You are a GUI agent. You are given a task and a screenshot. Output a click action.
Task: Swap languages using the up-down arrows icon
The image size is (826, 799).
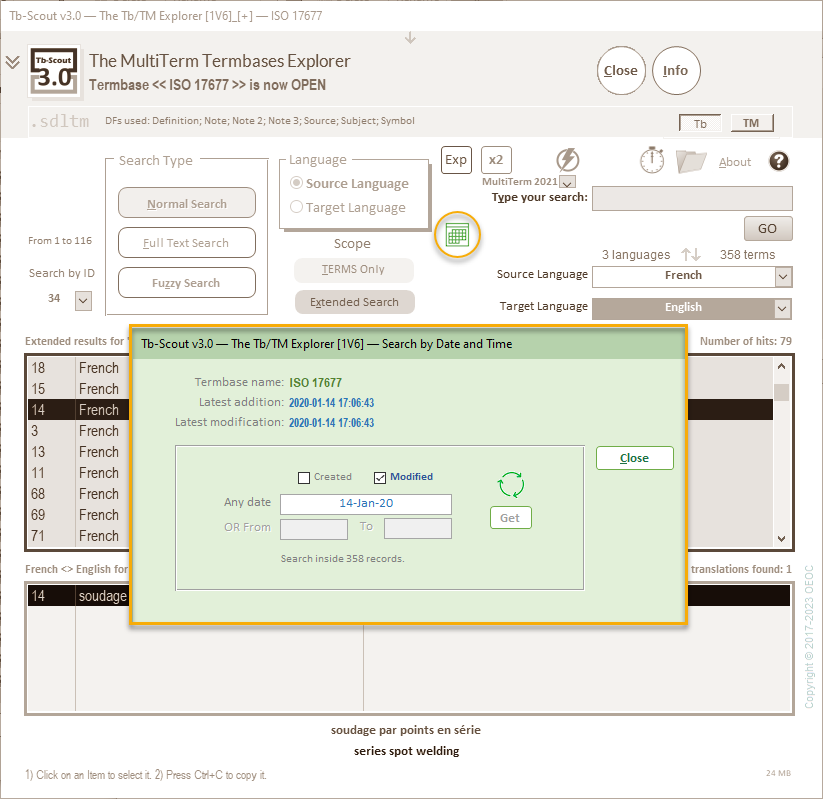tap(691, 255)
